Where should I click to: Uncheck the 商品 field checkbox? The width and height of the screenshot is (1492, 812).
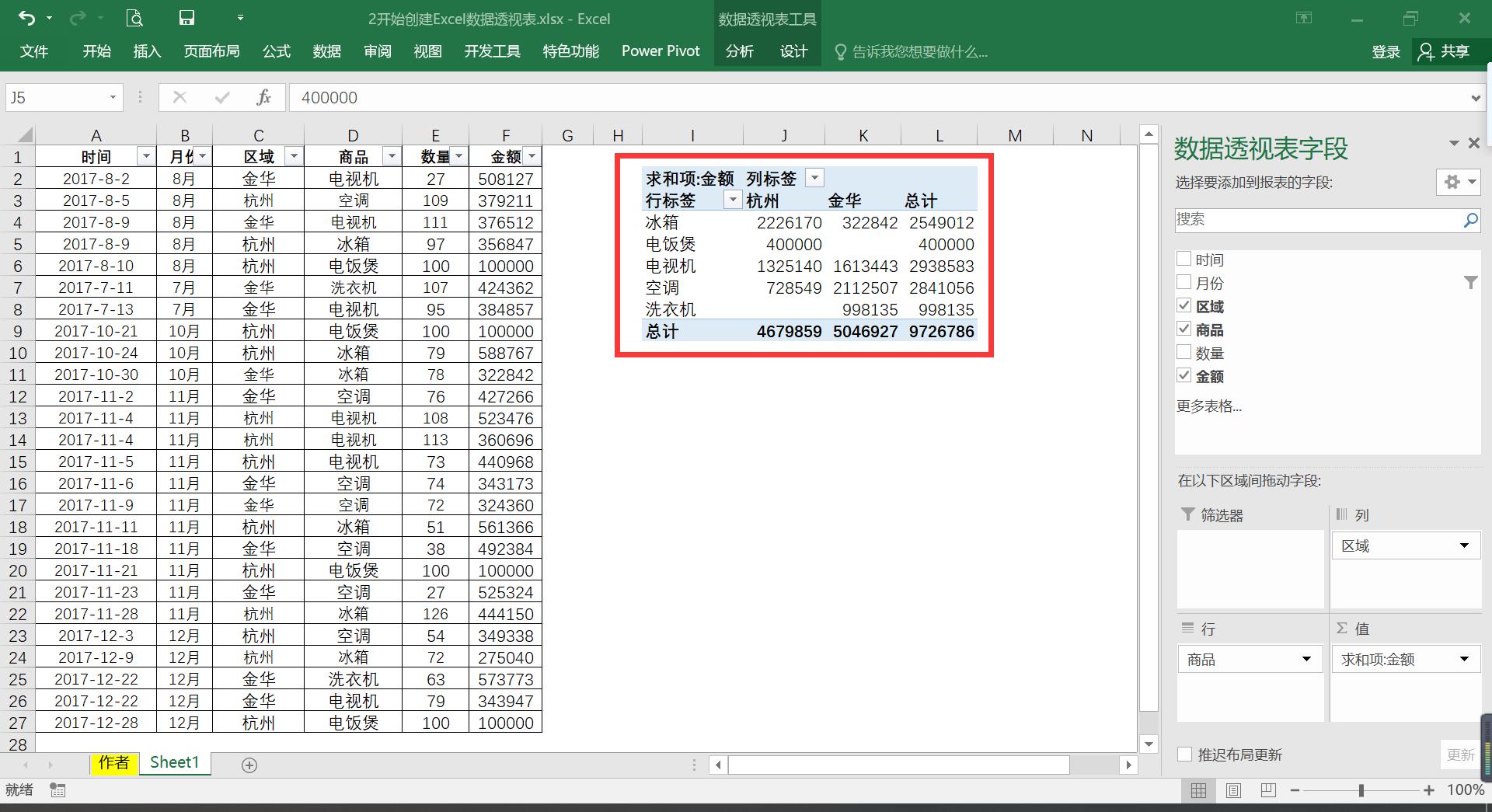pos(1184,329)
